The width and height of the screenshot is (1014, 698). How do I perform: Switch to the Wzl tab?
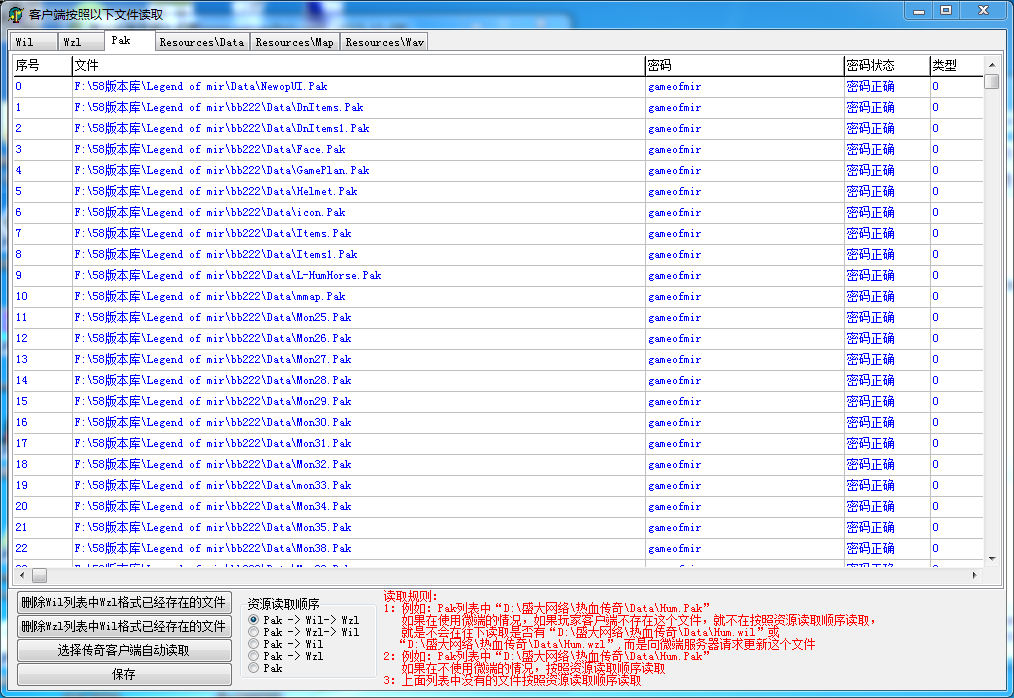[81, 42]
